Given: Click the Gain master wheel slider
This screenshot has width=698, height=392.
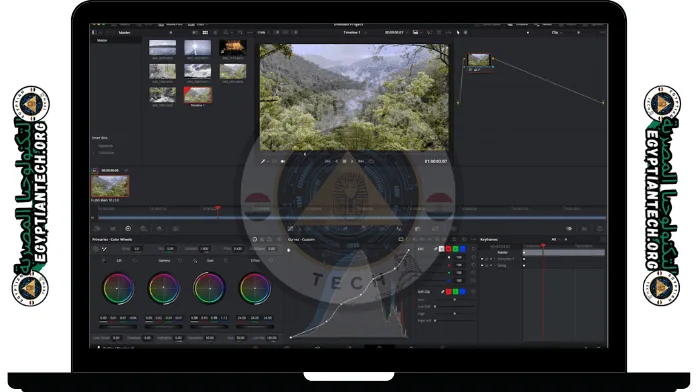Looking at the screenshot, I should [x=209, y=327].
